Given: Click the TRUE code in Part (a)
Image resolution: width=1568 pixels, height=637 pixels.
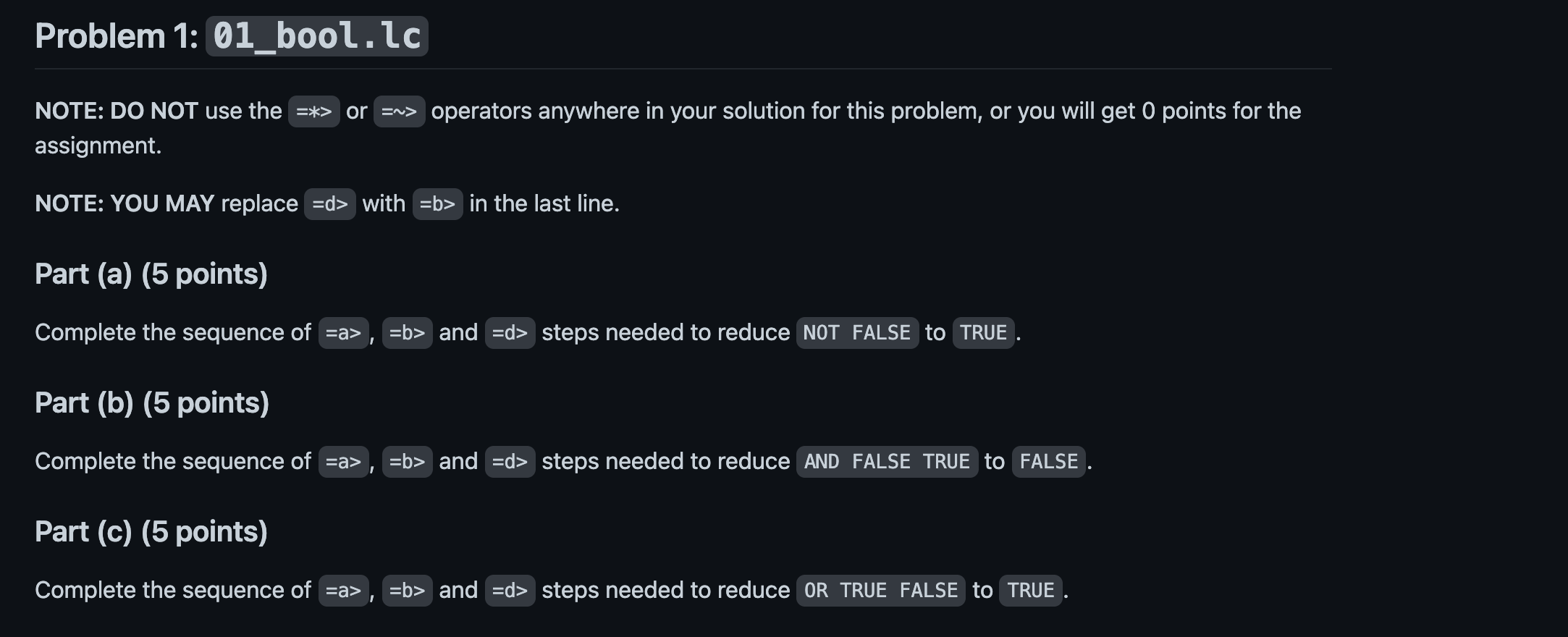Looking at the screenshot, I should (x=983, y=333).
